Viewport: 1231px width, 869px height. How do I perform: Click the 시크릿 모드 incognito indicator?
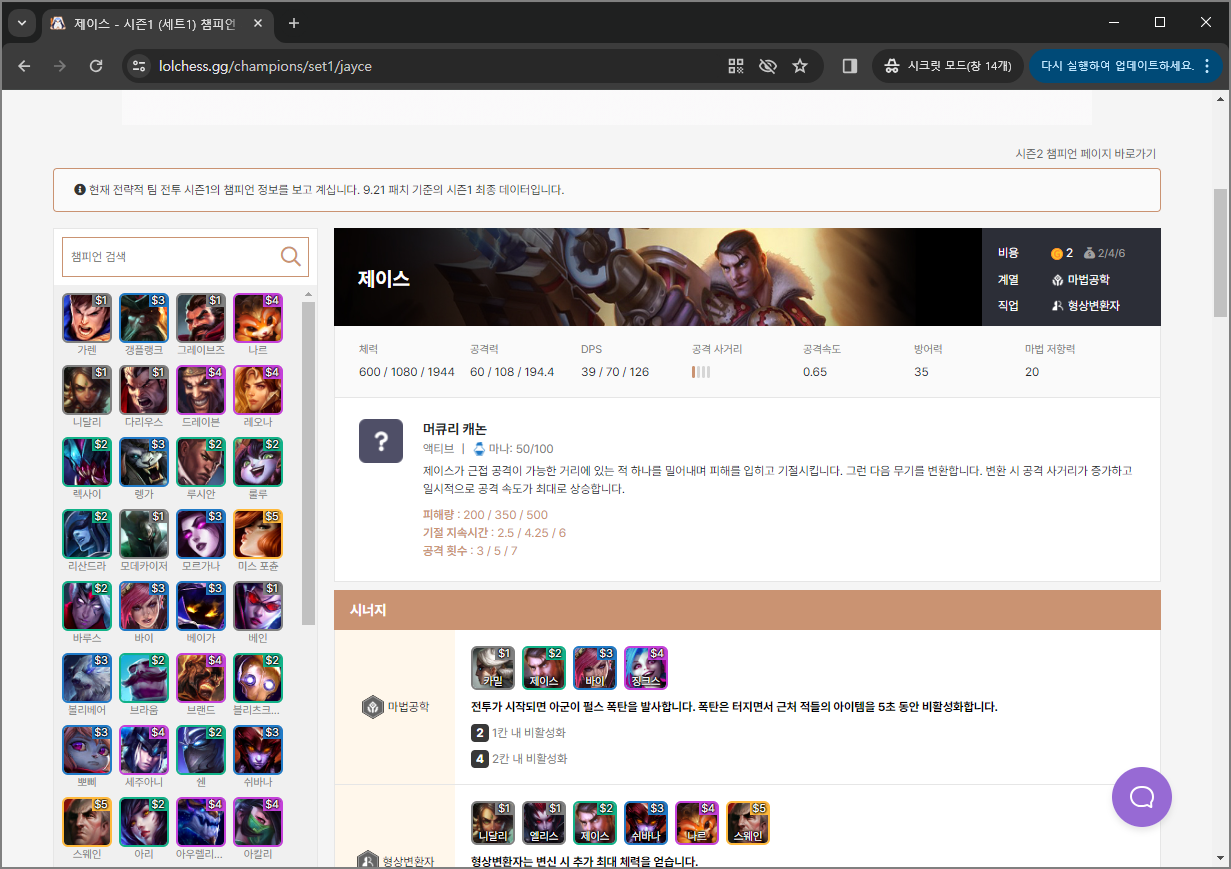point(948,66)
